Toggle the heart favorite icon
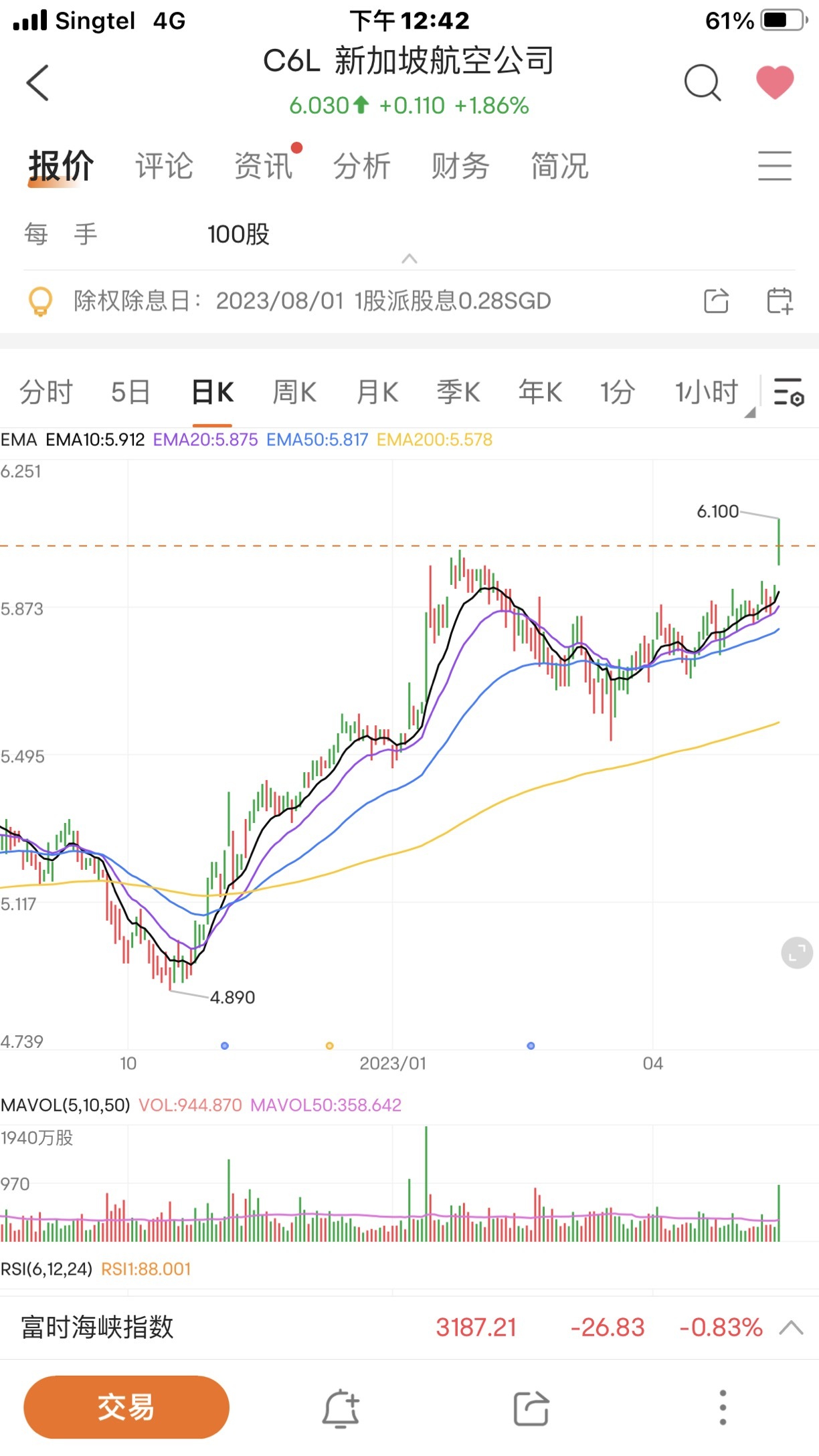Screen dimensions: 819x1456 click(x=775, y=83)
